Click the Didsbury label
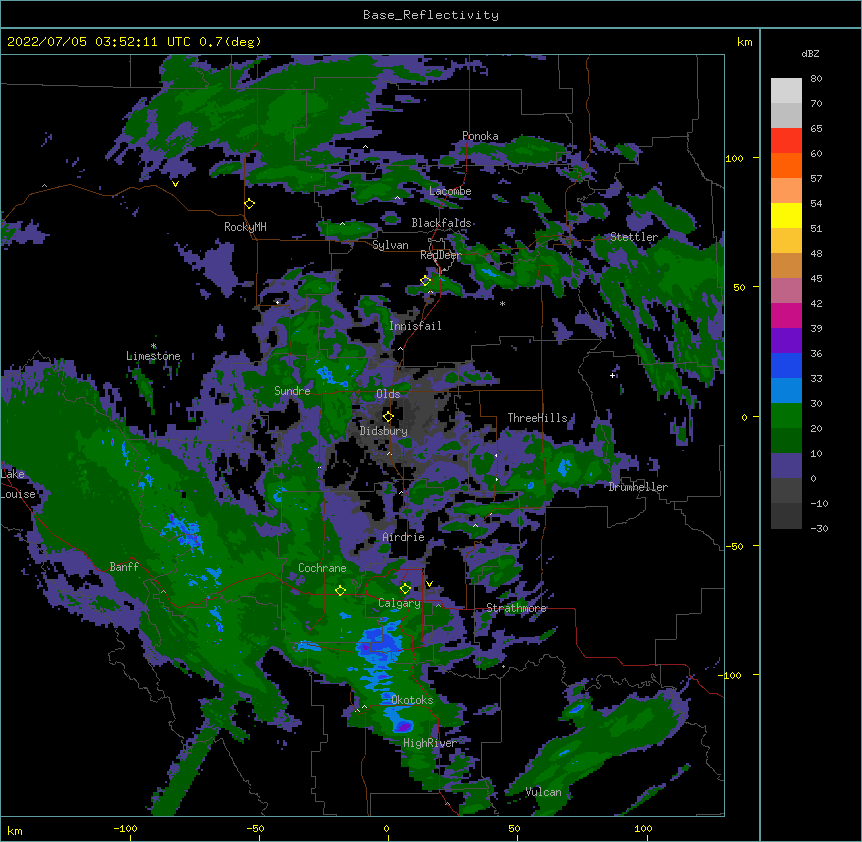Image resolution: width=862 pixels, height=842 pixels. coord(384,431)
